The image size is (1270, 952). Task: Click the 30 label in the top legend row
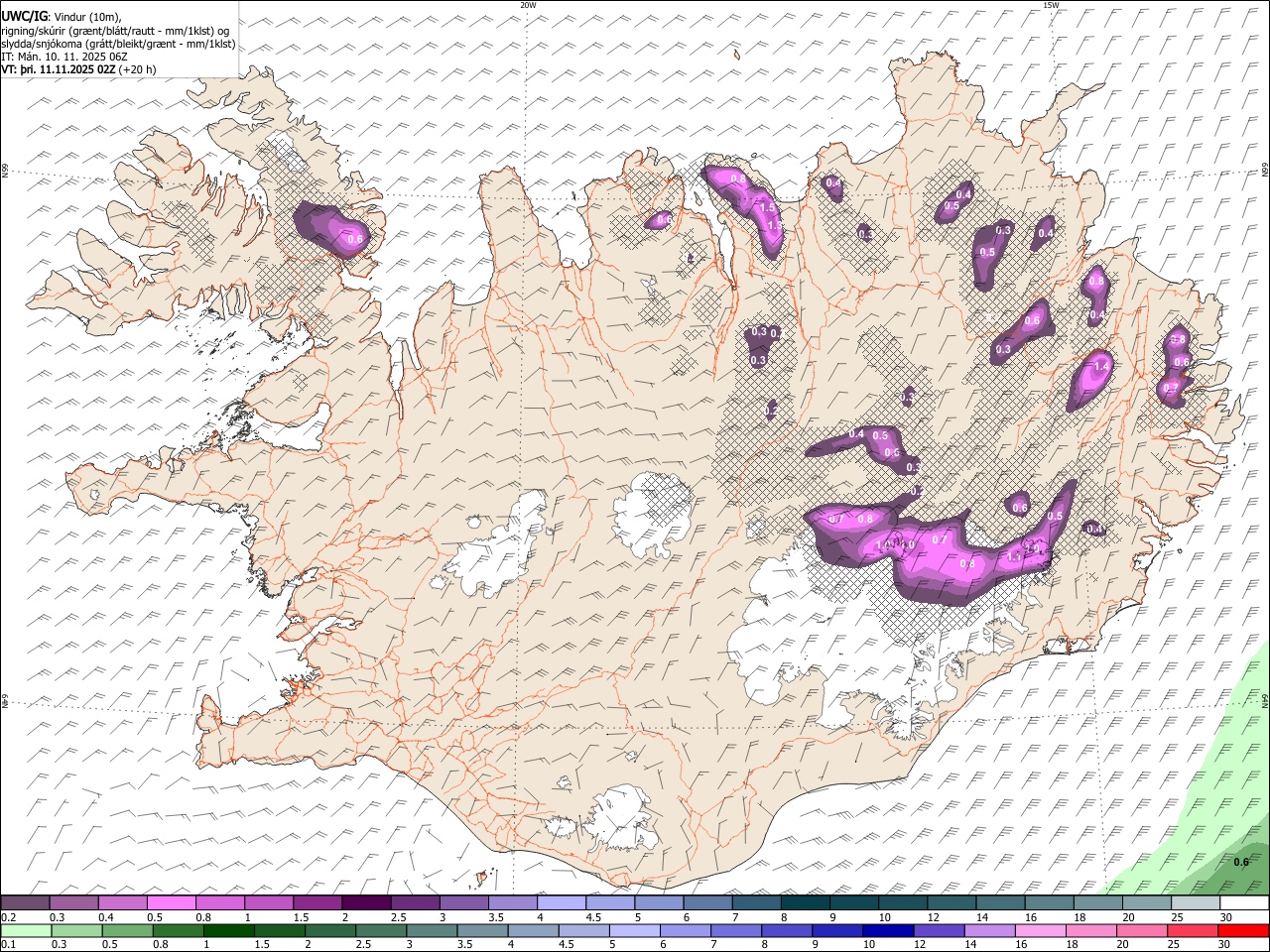point(1226,917)
